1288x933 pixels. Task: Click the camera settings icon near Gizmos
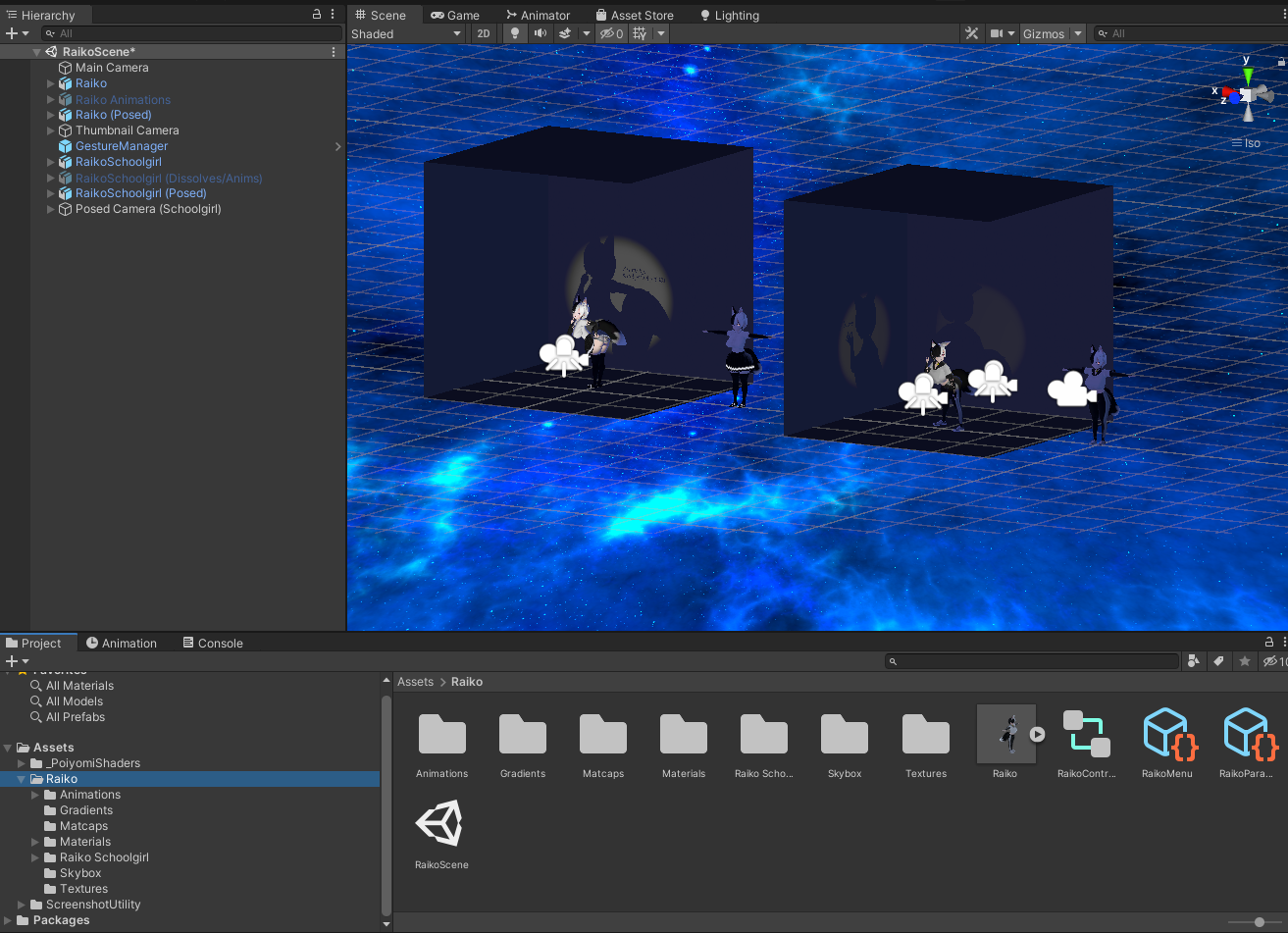coord(998,33)
